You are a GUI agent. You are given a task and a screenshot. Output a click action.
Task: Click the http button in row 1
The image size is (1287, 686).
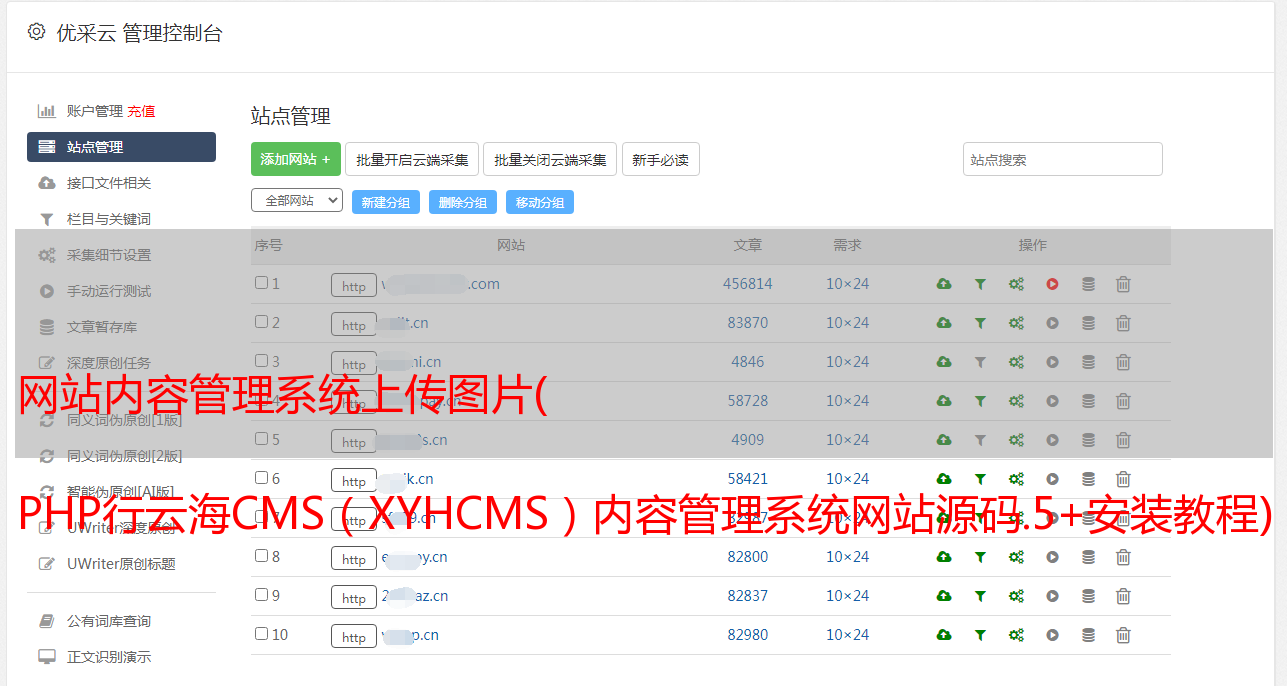tap(354, 286)
